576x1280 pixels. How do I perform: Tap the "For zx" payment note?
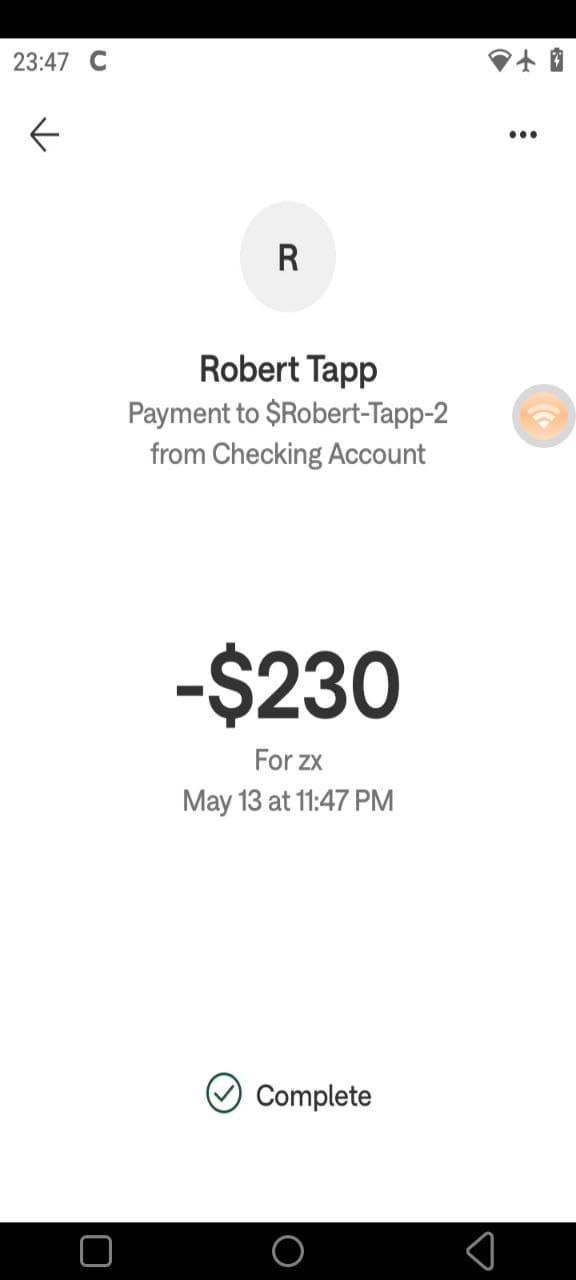[288, 760]
